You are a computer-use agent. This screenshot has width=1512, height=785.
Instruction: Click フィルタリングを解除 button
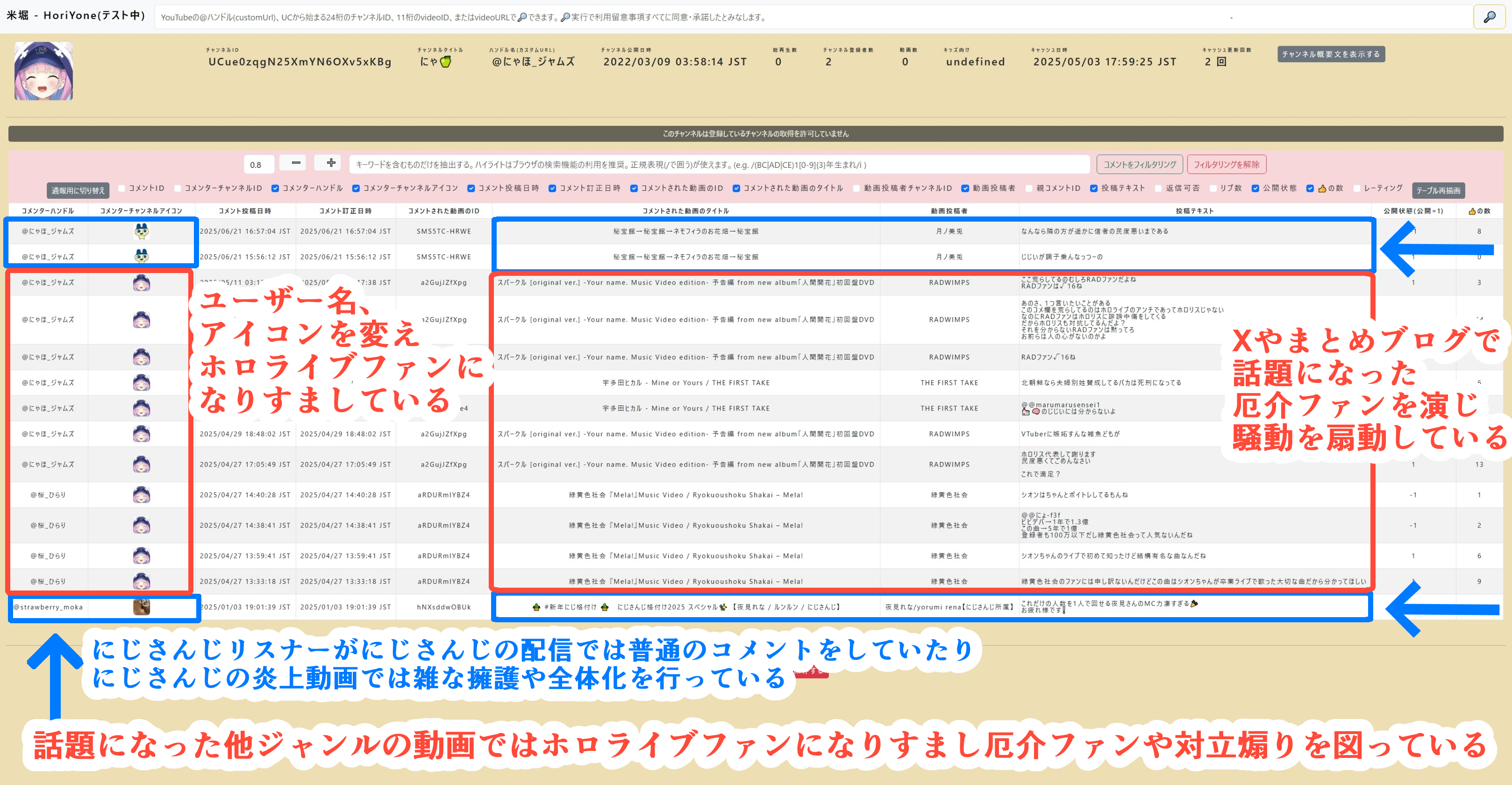click(1226, 165)
